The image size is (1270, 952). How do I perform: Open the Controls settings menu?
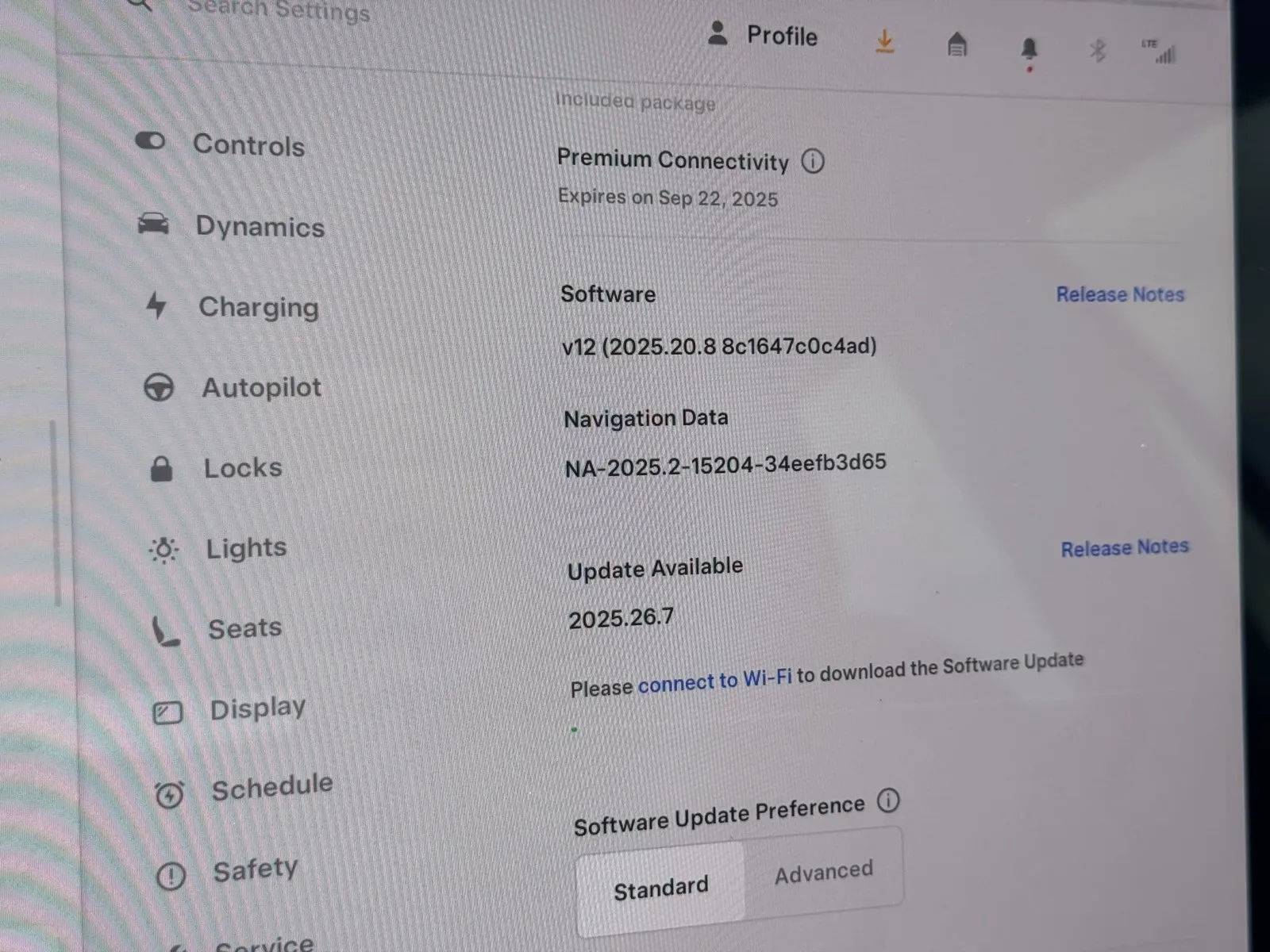(248, 145)
